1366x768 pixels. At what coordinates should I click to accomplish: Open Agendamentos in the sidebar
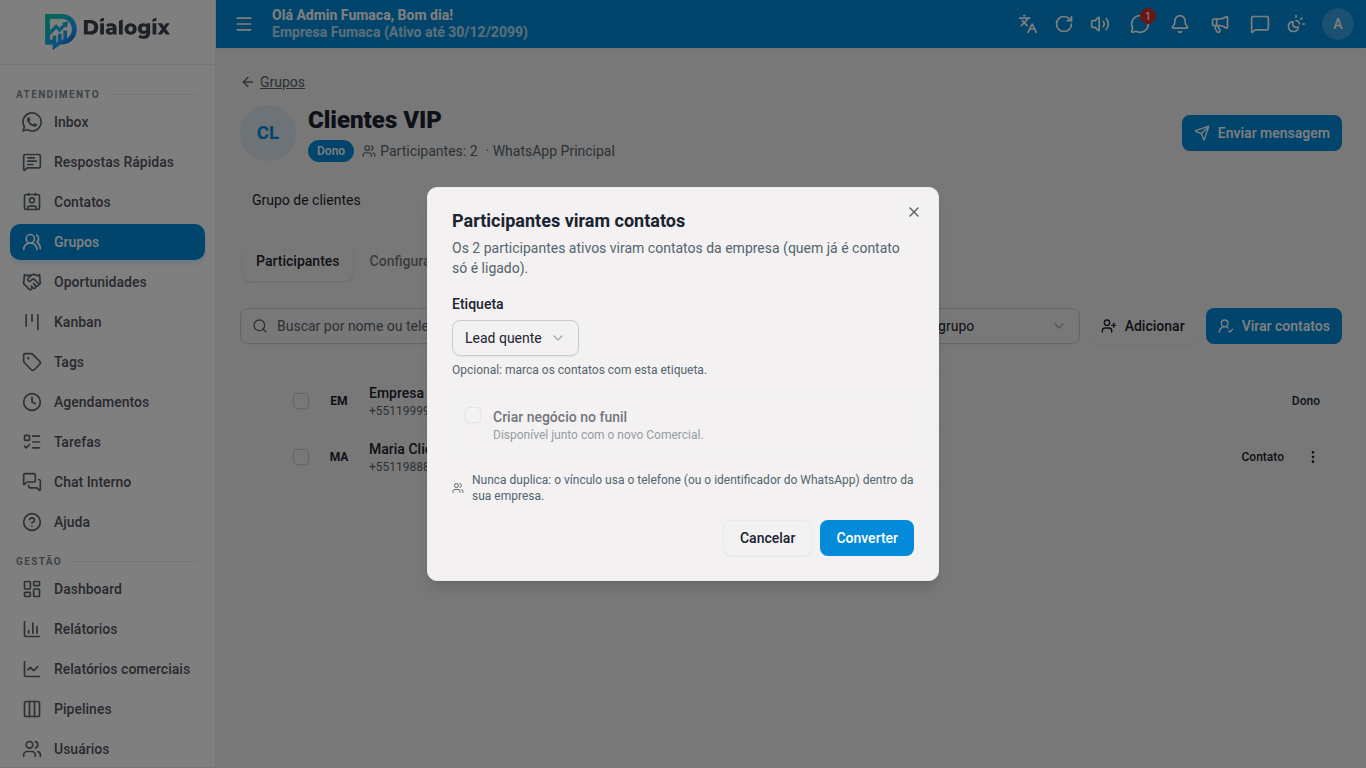(107, 402)
